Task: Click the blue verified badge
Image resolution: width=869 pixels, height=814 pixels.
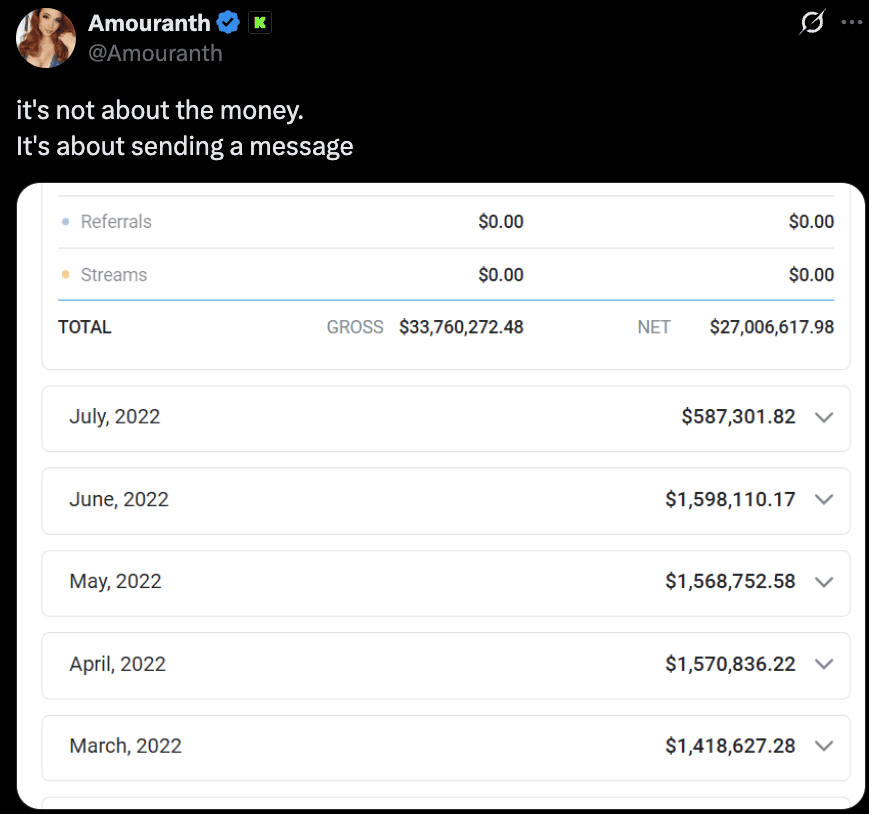Action: [228, 23]
